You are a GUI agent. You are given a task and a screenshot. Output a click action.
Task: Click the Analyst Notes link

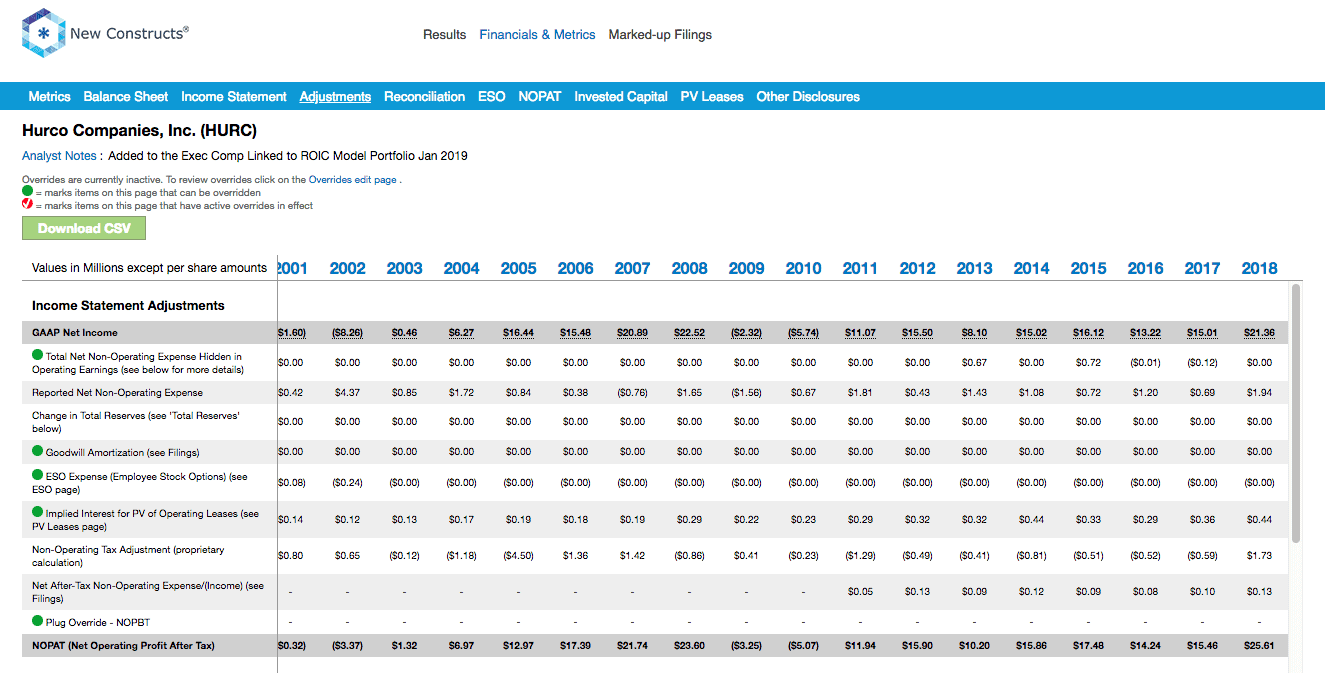[59, 156]
